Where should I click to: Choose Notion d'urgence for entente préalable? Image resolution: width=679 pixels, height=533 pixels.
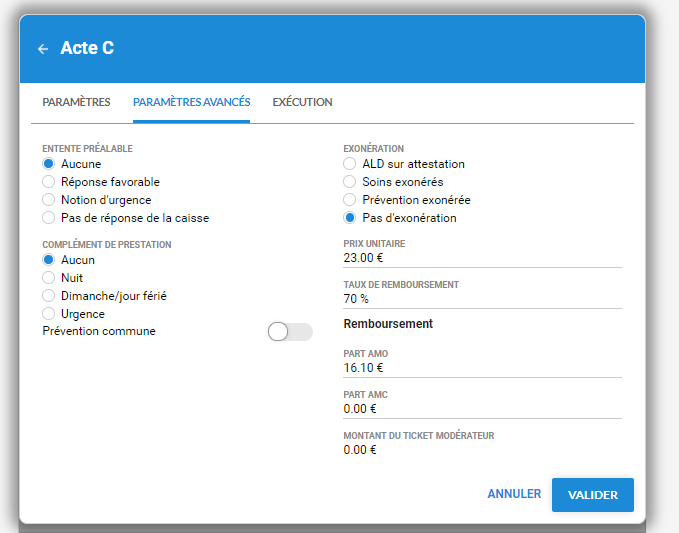[x=48, y=200]
